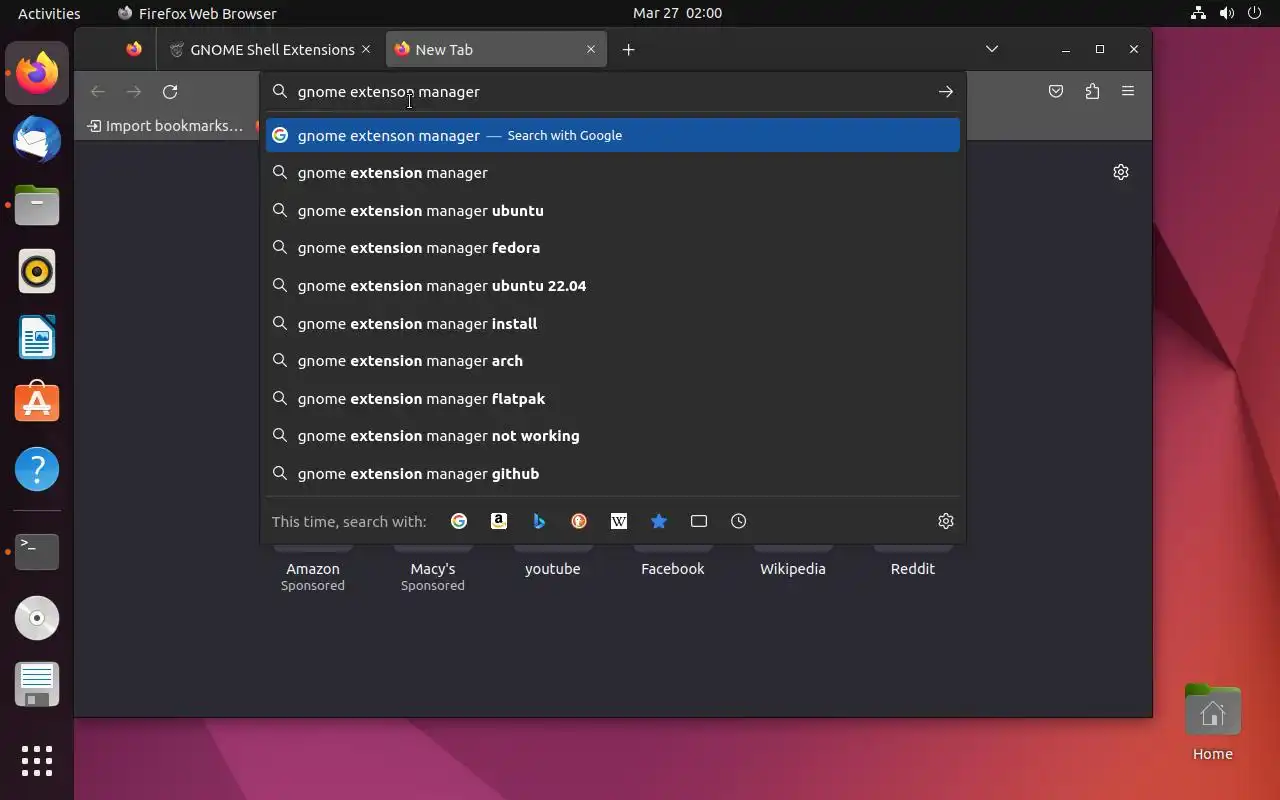Click inside the address bar text field
The image size is (1280, 800).
[x=610, y=92]
